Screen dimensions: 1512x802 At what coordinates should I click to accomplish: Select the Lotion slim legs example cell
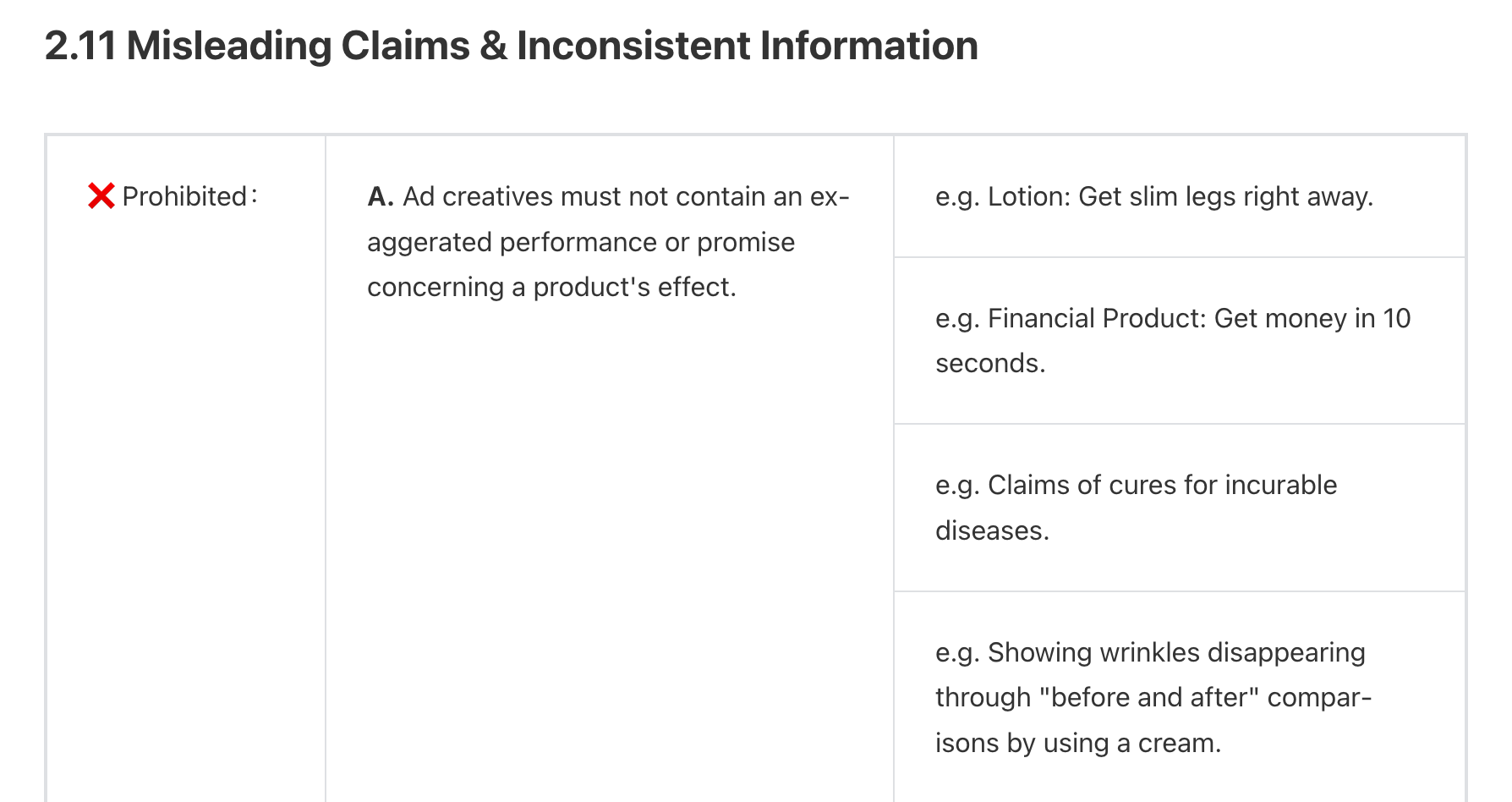pos(1179,196)
